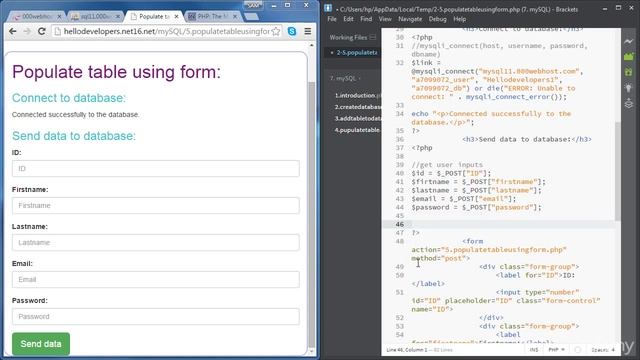
Task: Open Extension Manager brick icon in Brackets
Action: pos(629,57)
